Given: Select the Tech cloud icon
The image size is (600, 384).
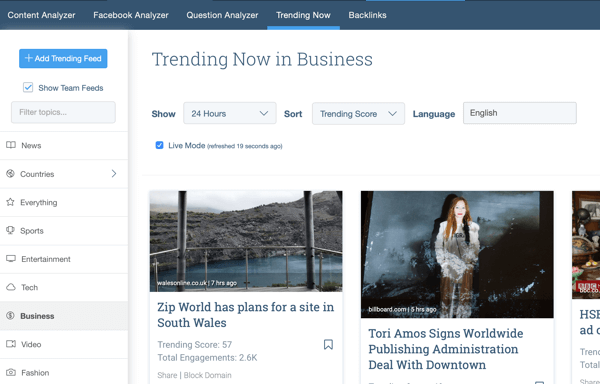Looking at the screenshot, I should coord(11,287).
